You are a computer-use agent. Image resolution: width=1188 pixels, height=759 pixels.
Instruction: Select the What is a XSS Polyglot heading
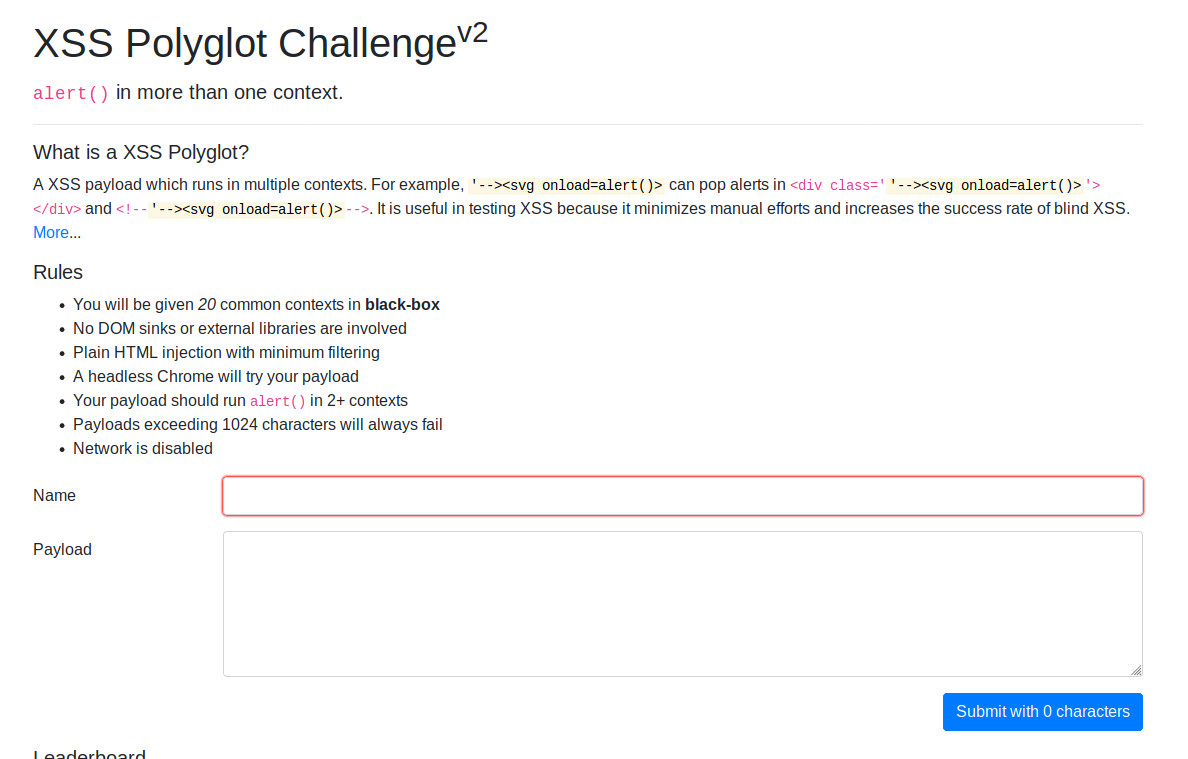tap(141, 152)
